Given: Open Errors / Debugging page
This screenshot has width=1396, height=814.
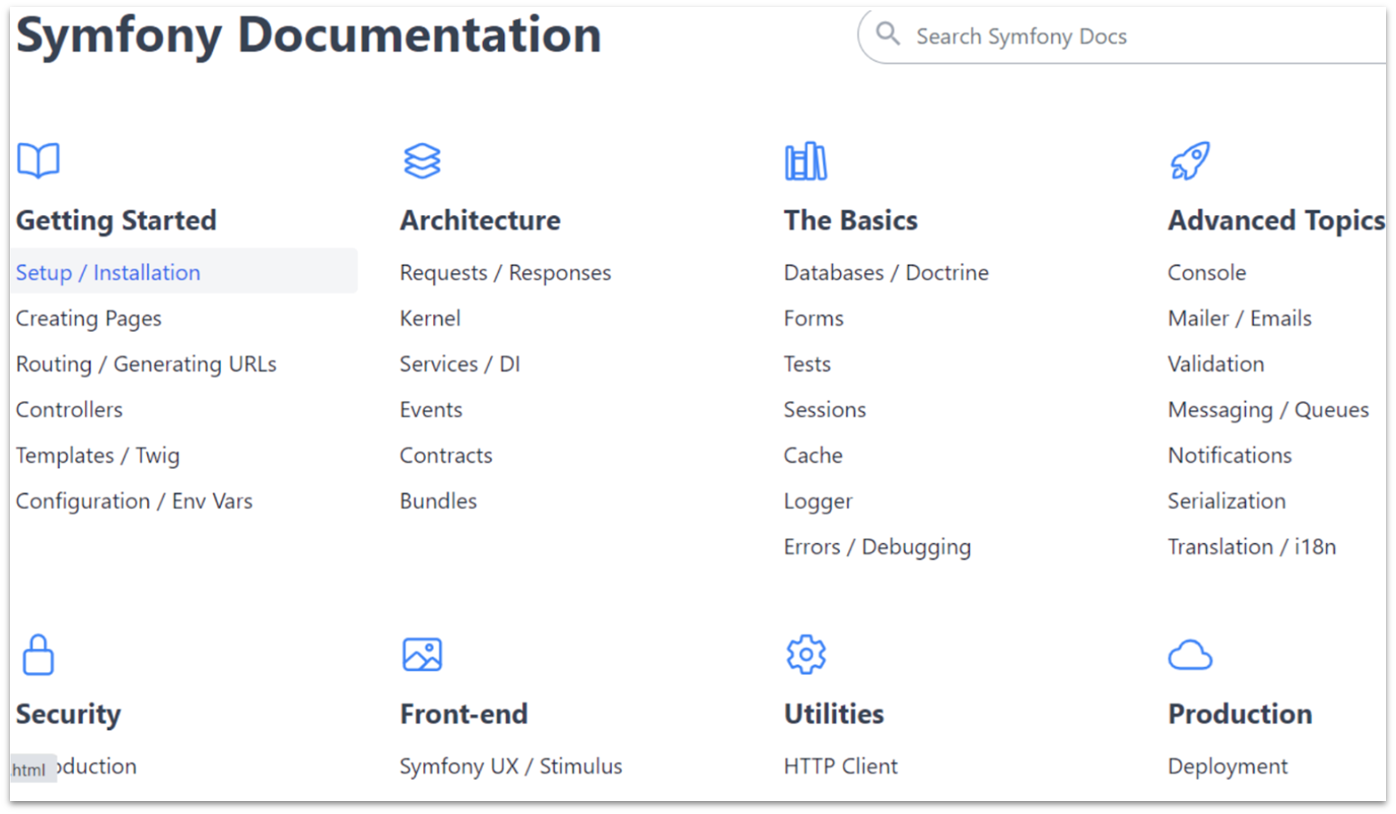Looking at the screenshot, I should [877, 548].
